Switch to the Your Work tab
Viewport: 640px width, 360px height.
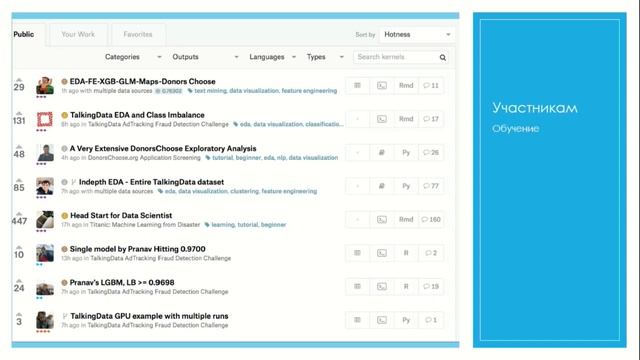78,34
